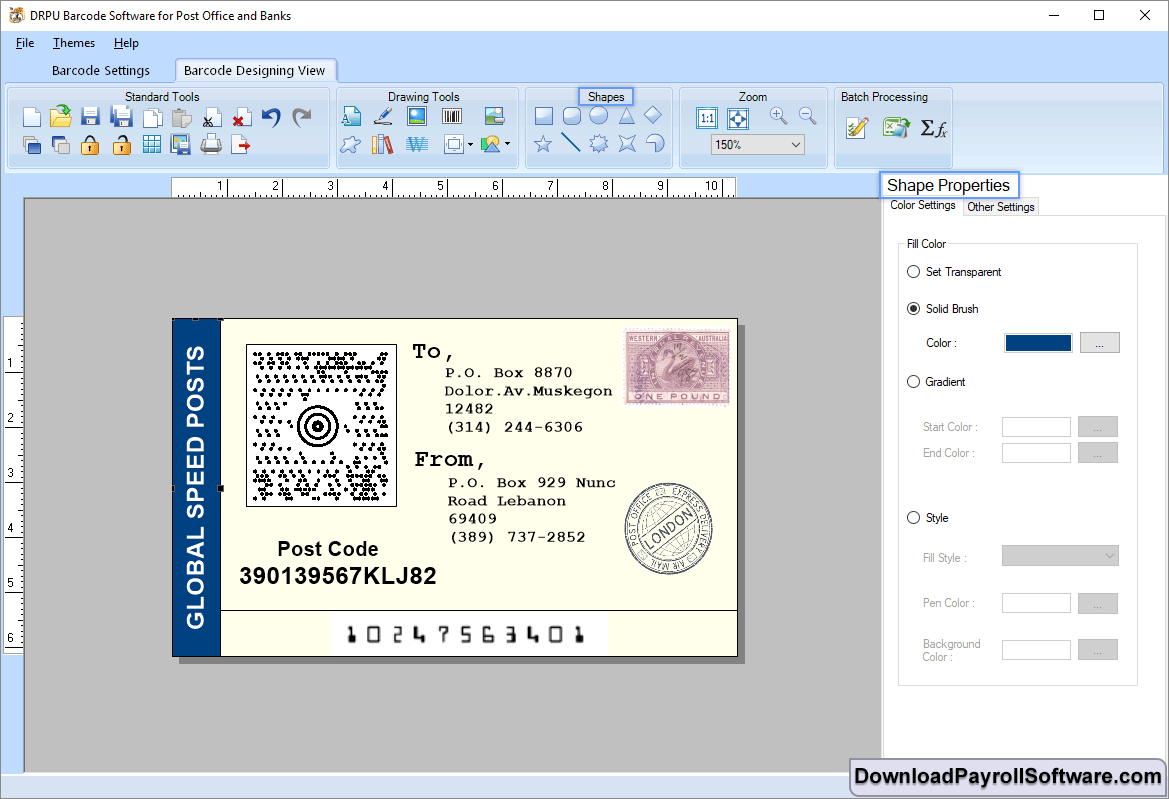
Task: Select the Diamond shape
Action: 652,115
